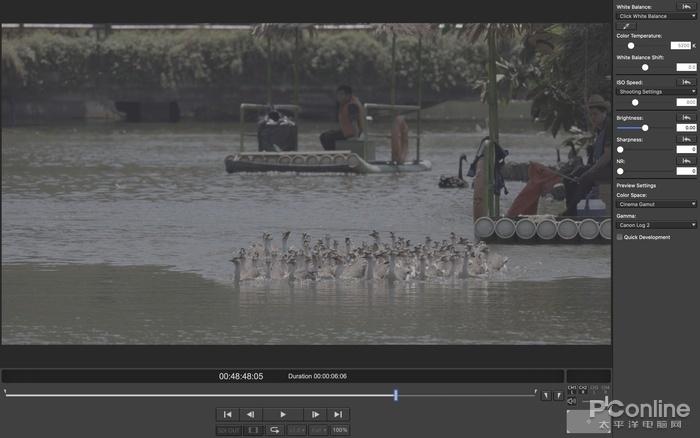Step forward one frame
Screen dimensions: 700x438
tap(315, 414)
